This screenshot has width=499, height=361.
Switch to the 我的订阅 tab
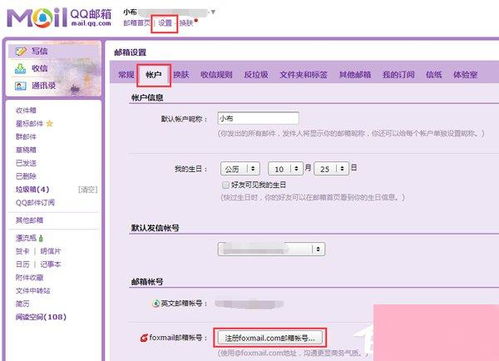[399, 75]
